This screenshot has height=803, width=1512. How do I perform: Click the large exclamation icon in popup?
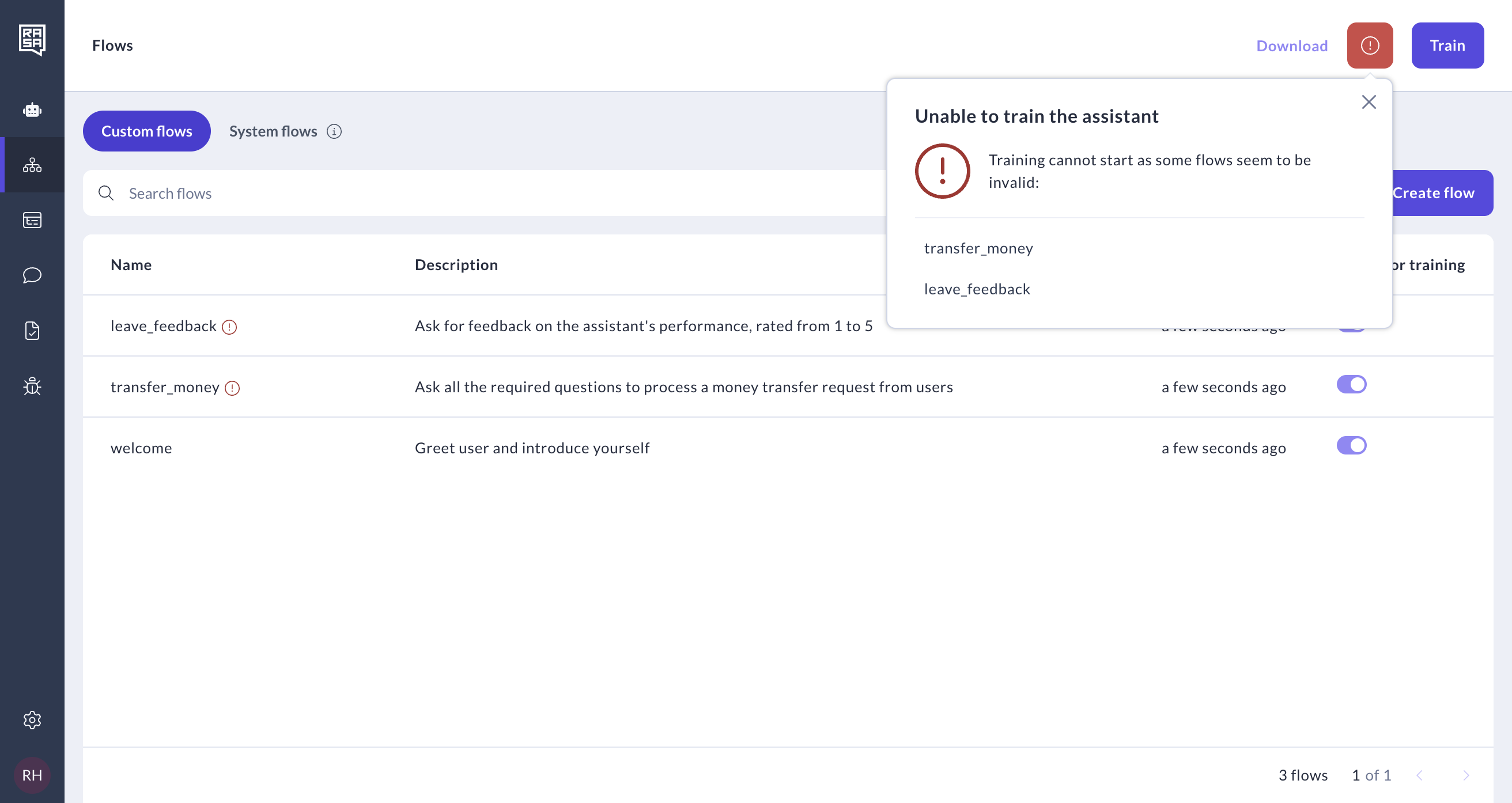pos(942,172)
